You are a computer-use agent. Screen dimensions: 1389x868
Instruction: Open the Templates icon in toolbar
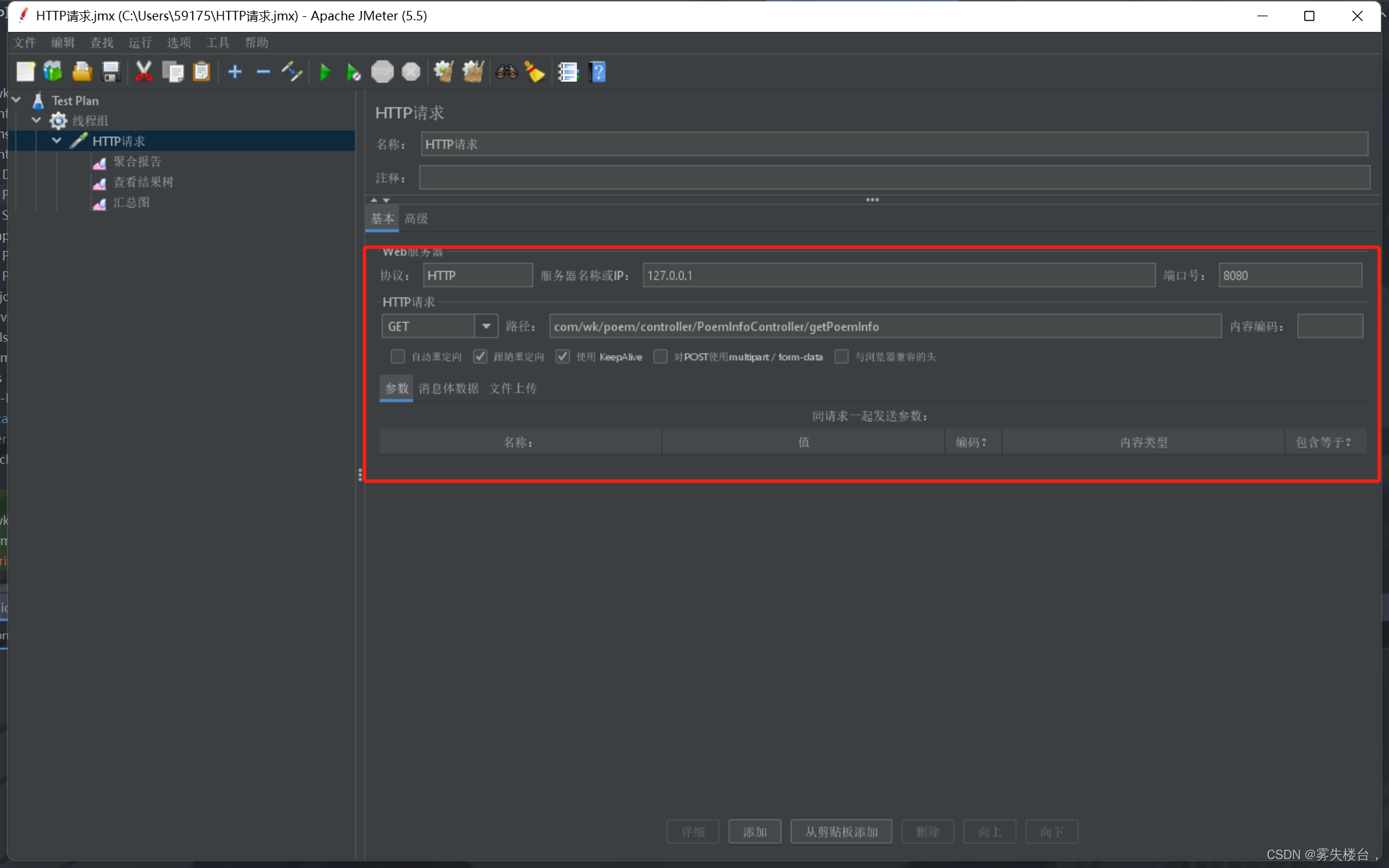(53, 72)
